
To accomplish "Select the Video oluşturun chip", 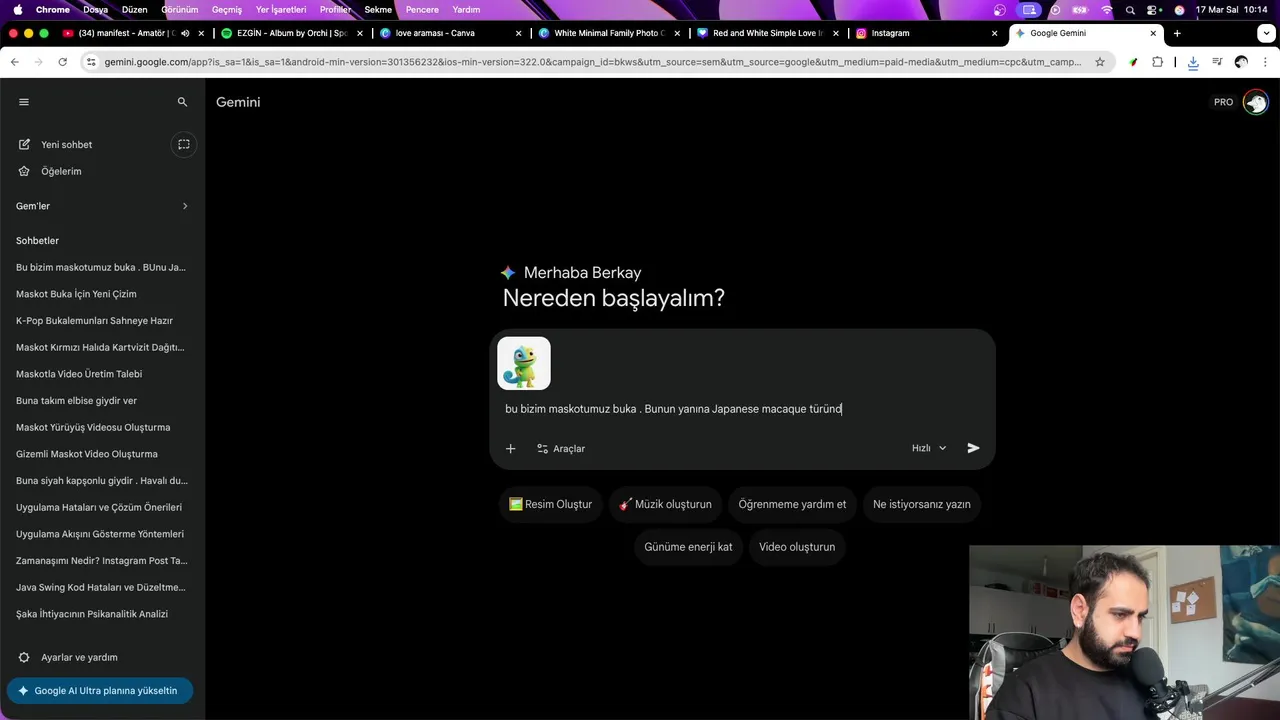I will [797, 547].
